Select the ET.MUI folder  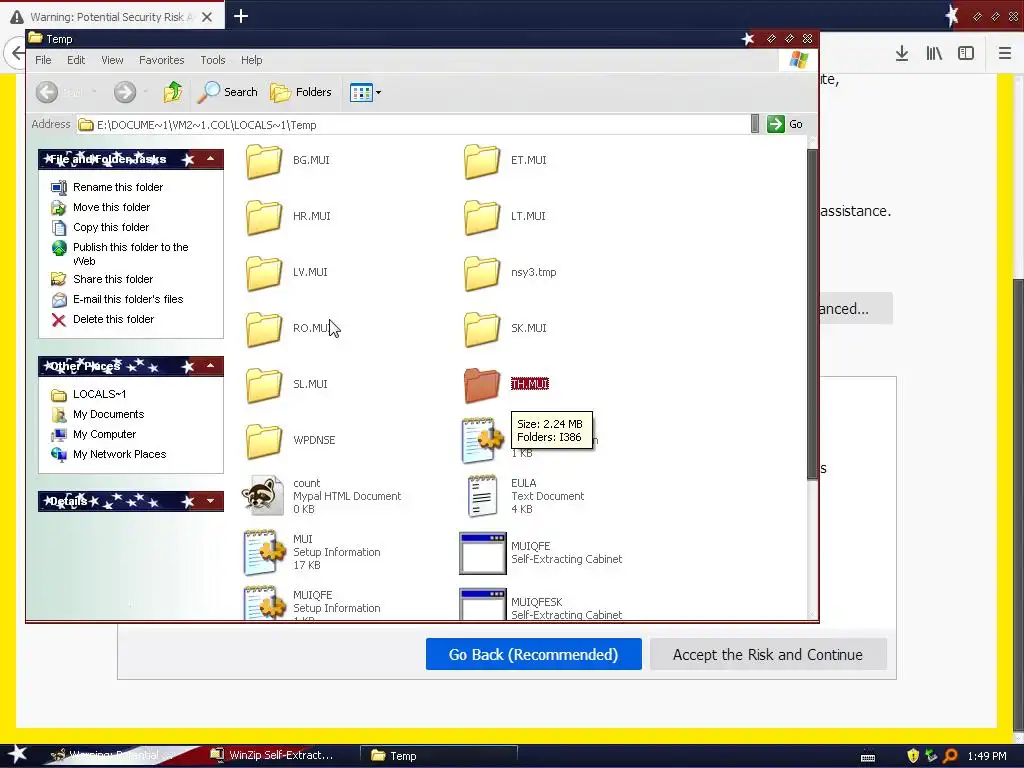505,161
